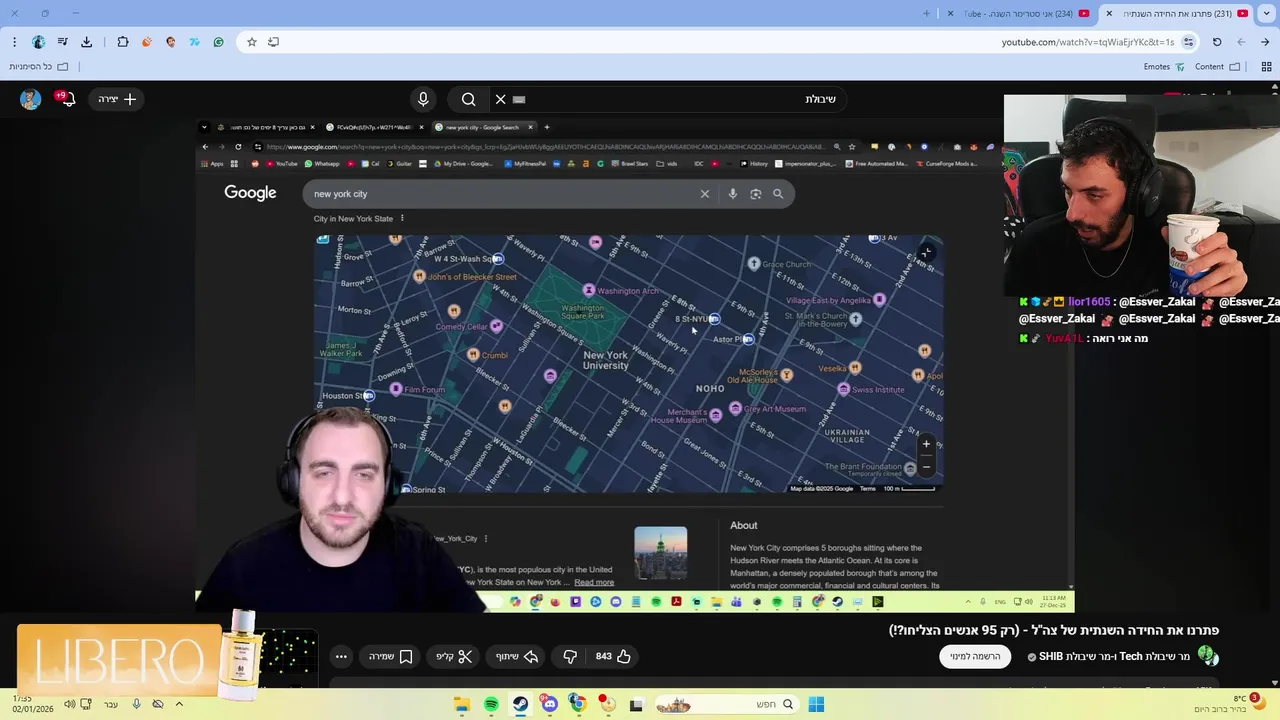This screenshot has height=720, width=1280.
Task: Start YouTube voice search with the microphone
Action: [x=423, y=99]
